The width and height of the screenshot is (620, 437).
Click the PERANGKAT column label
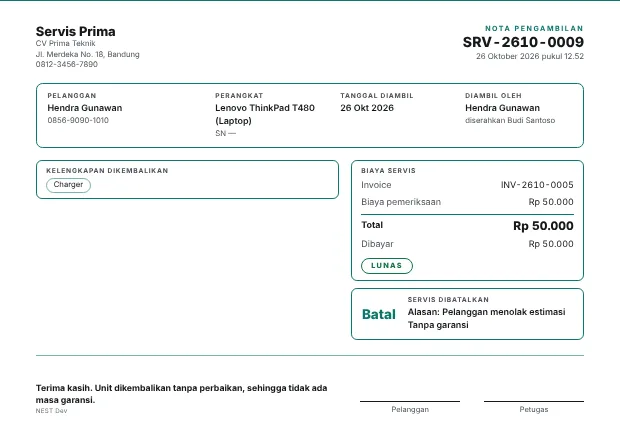point(239,95)
